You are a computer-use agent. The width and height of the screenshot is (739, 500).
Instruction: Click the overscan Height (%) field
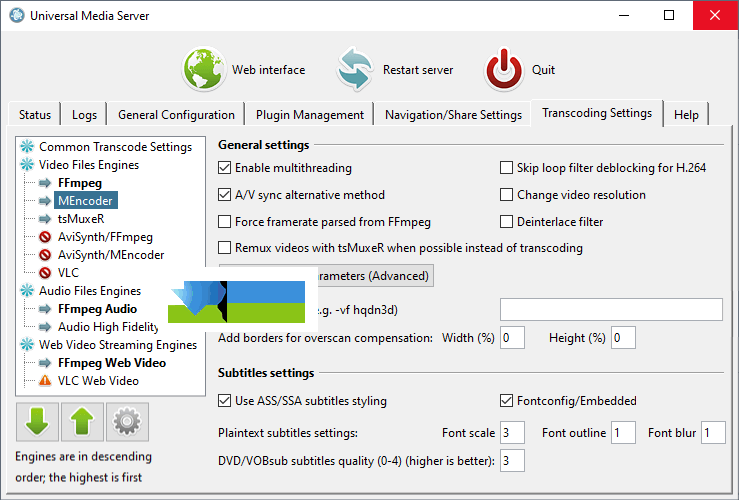[x=623, y=337]
